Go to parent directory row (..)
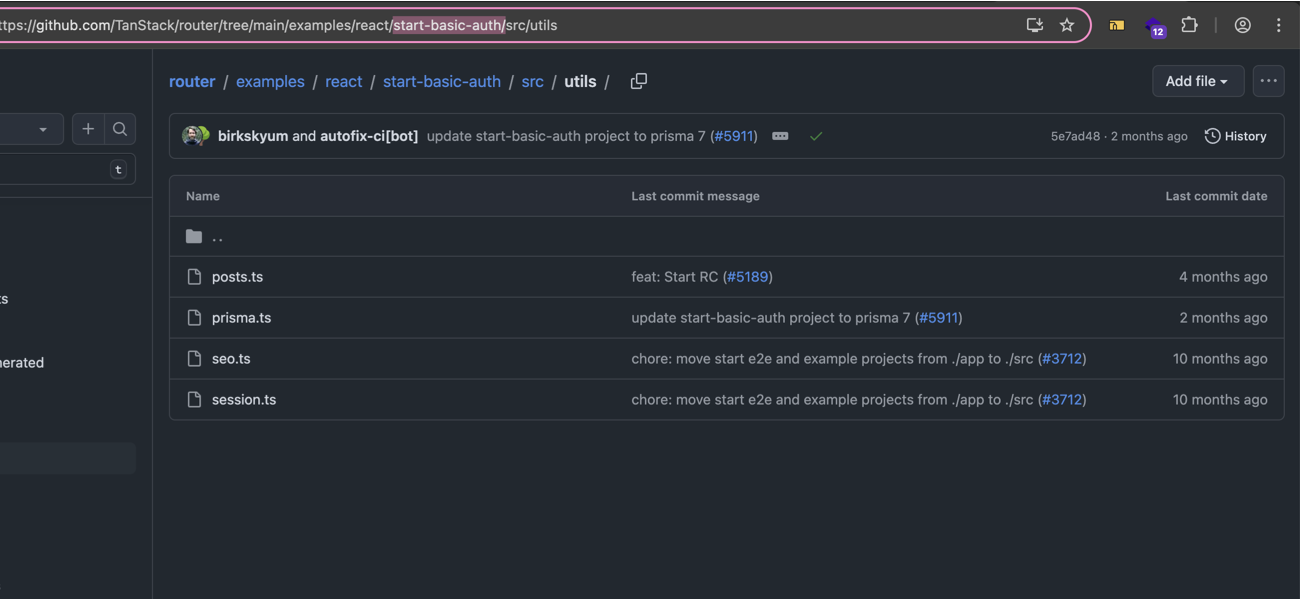The width and height of the screenshot is (1301, 599). [217, 237]
